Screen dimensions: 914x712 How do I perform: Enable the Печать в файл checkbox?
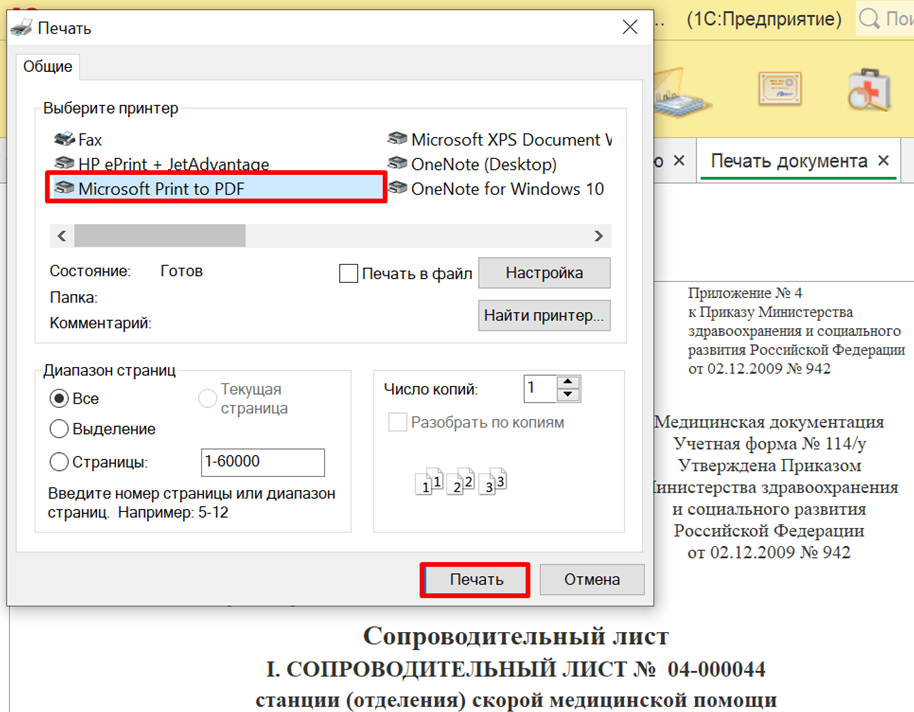348,273
